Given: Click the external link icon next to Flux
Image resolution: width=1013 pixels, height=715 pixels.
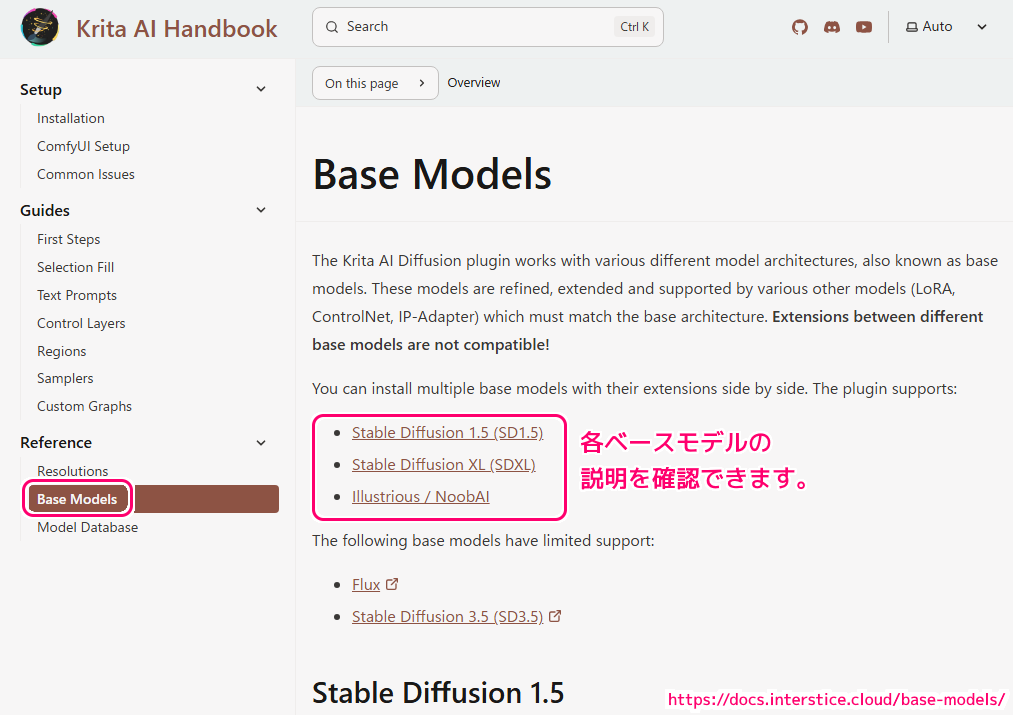Looking at the screenshot, I should (392, 584).
